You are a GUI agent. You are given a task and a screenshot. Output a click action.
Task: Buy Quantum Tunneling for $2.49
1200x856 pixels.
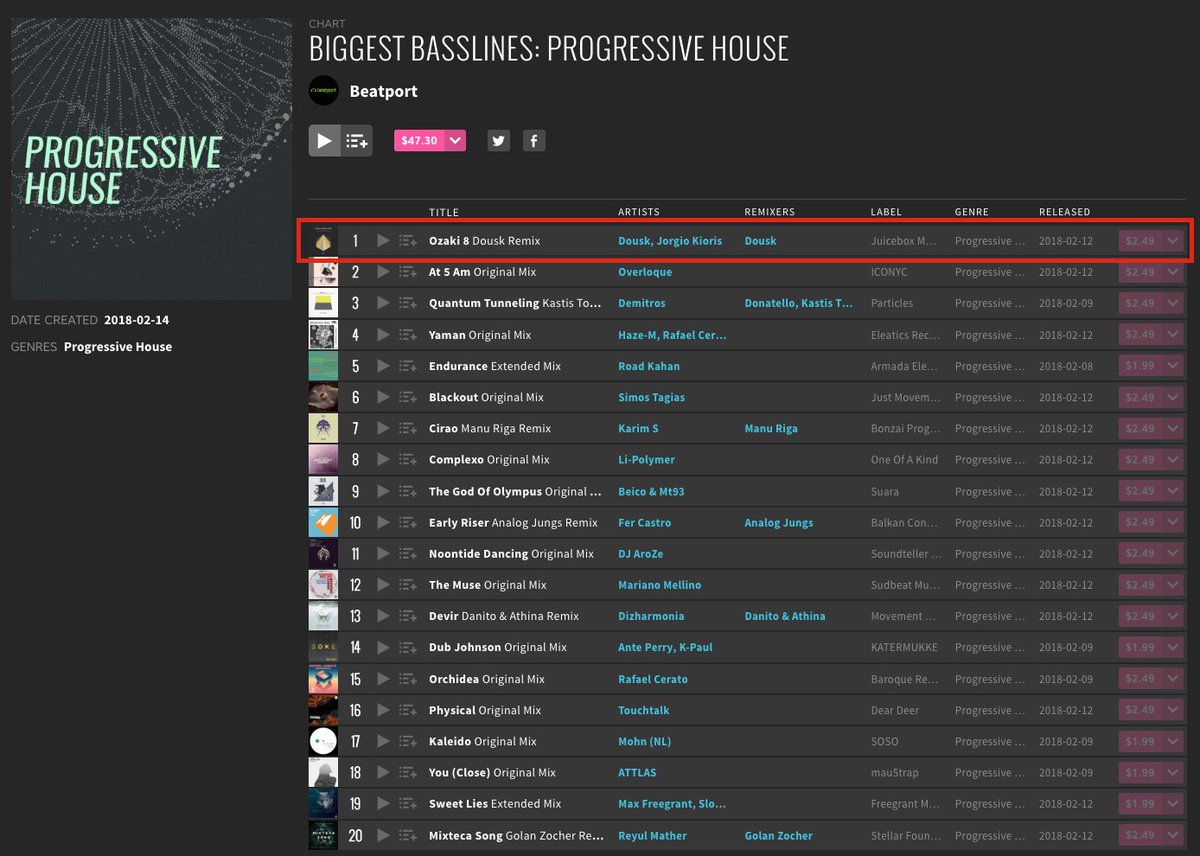(x=1140, y=303)
